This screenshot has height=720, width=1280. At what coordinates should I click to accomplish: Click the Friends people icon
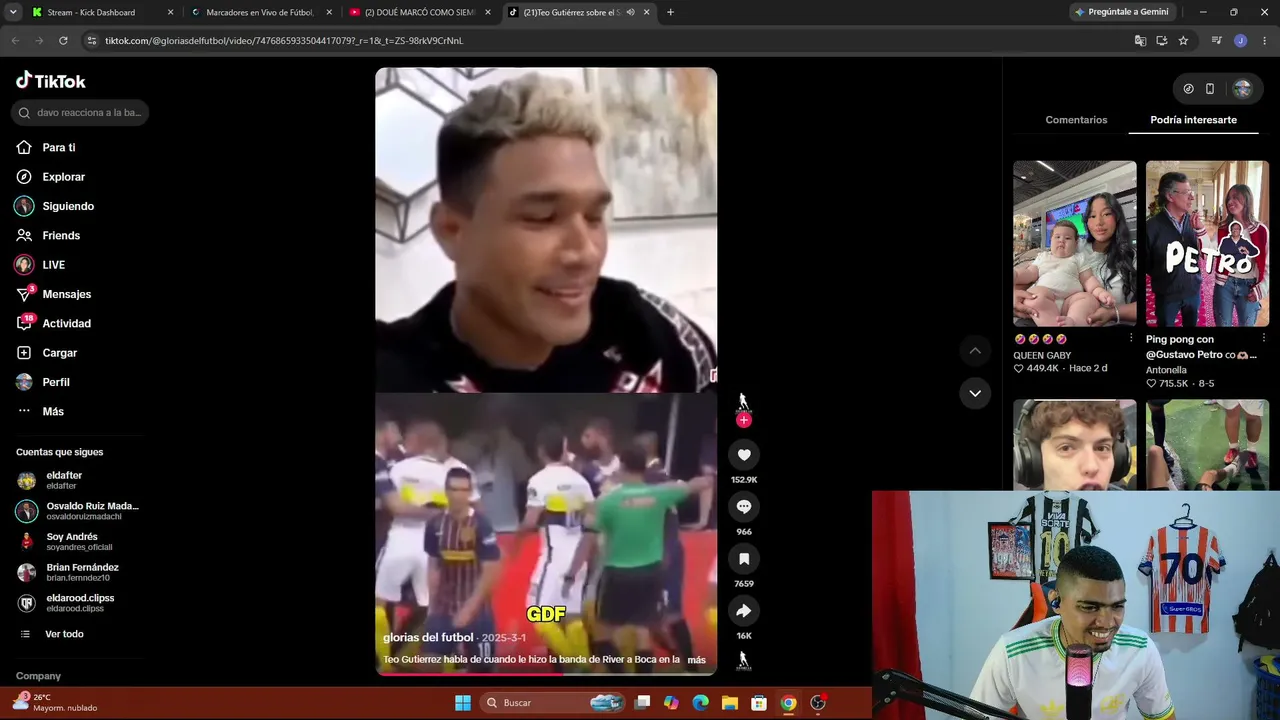click(24, 236)
